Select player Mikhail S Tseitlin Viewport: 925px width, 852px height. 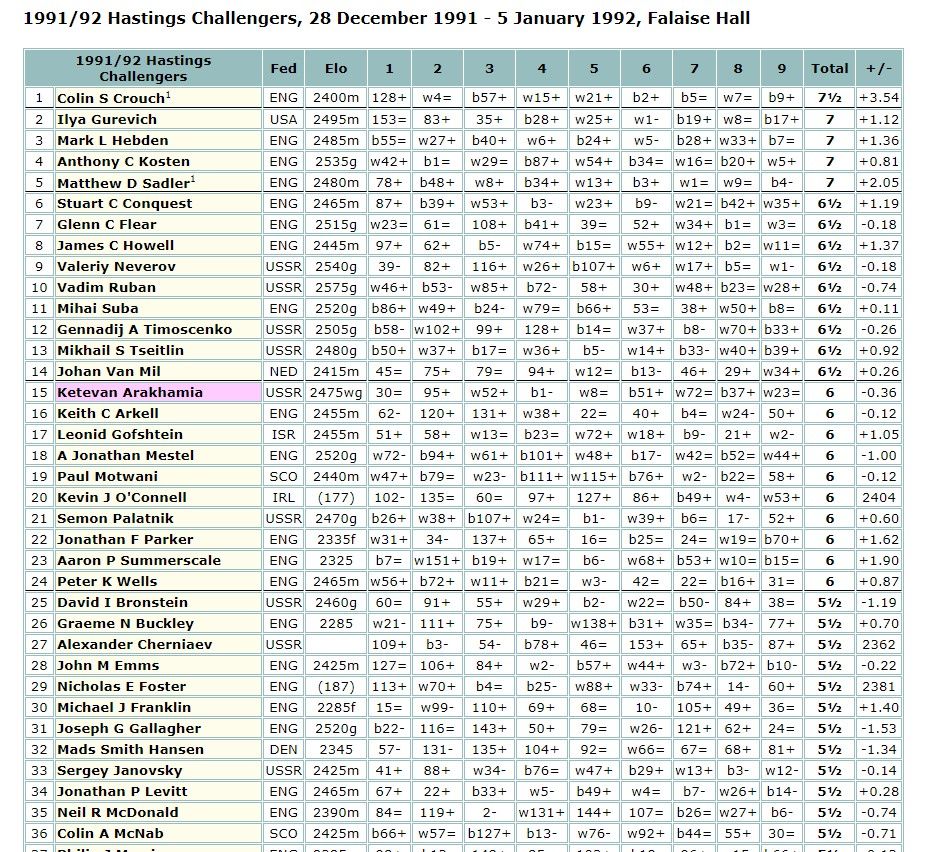pyautogui.click(x=120, y=350)
